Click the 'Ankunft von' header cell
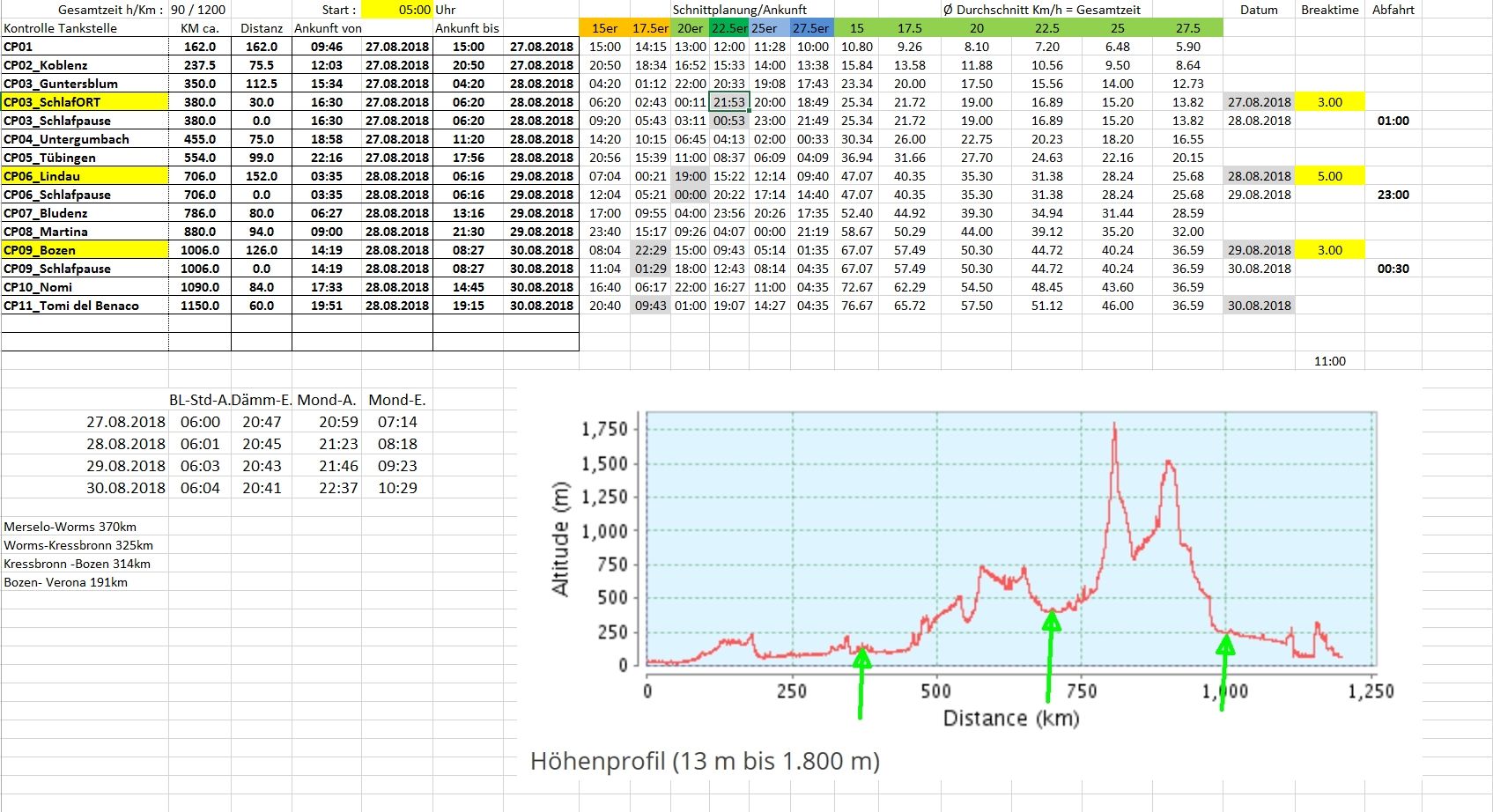The image size is (1493, 812). tap(328, 28)
